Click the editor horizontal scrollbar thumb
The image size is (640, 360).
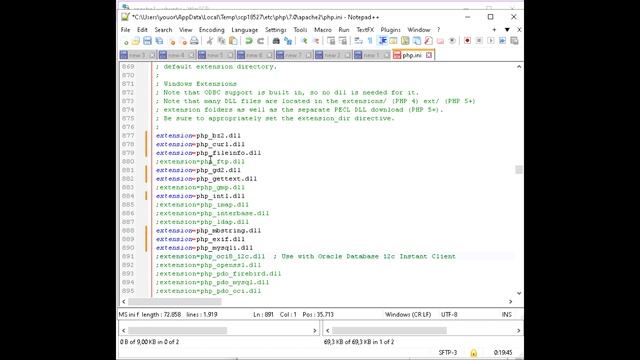tap(175, 302)
